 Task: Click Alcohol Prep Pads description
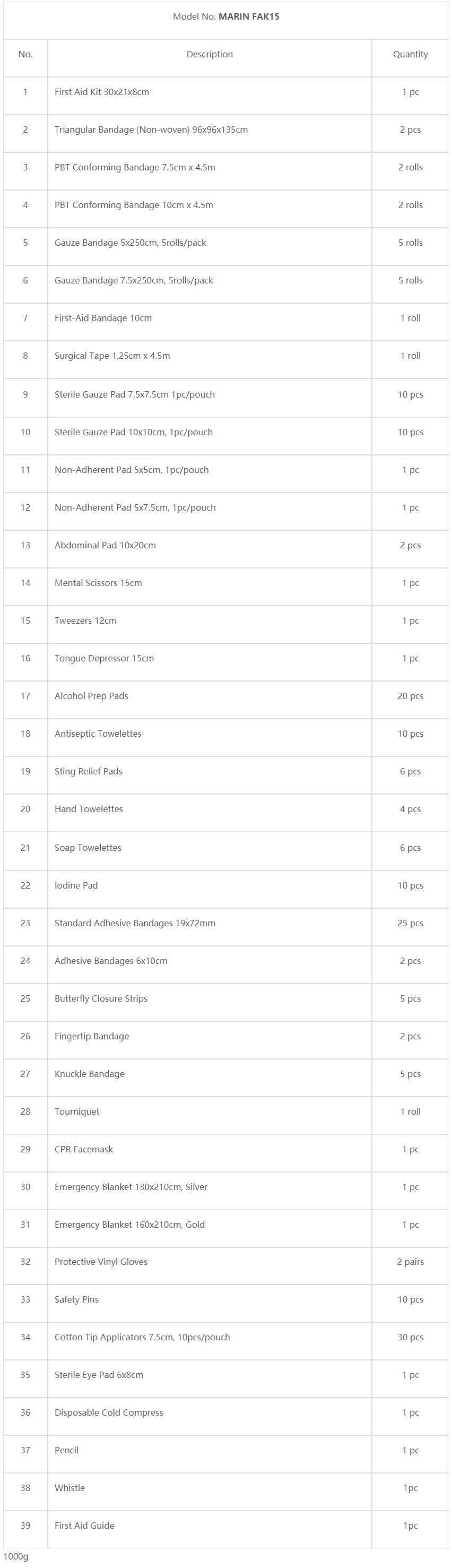[91, 696]
